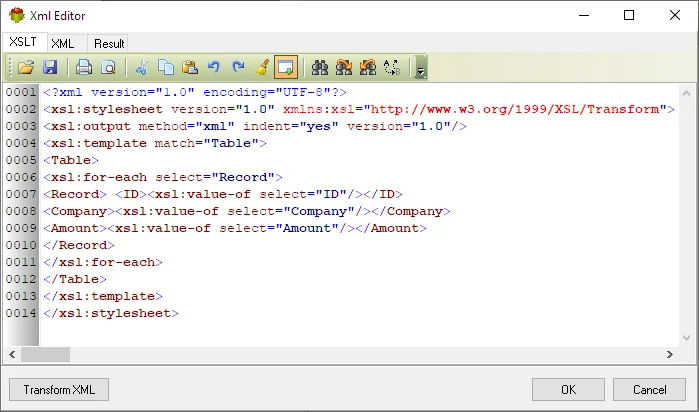Toggle the highlighted window-arrow toolbar button
The height and width of the screenshot is (412, 699).
(x=286, y=67)
